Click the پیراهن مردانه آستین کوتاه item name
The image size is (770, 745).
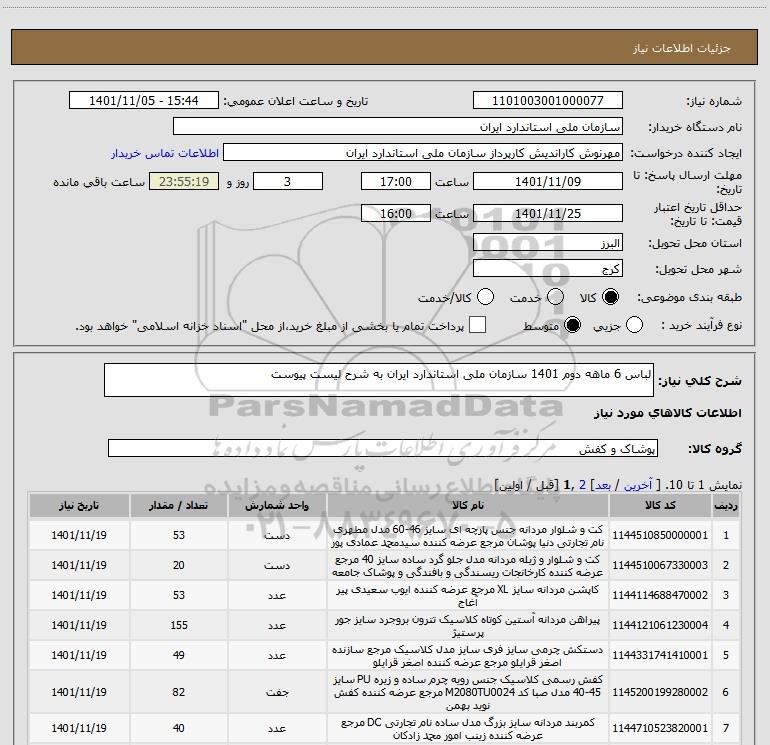point(468,626)
